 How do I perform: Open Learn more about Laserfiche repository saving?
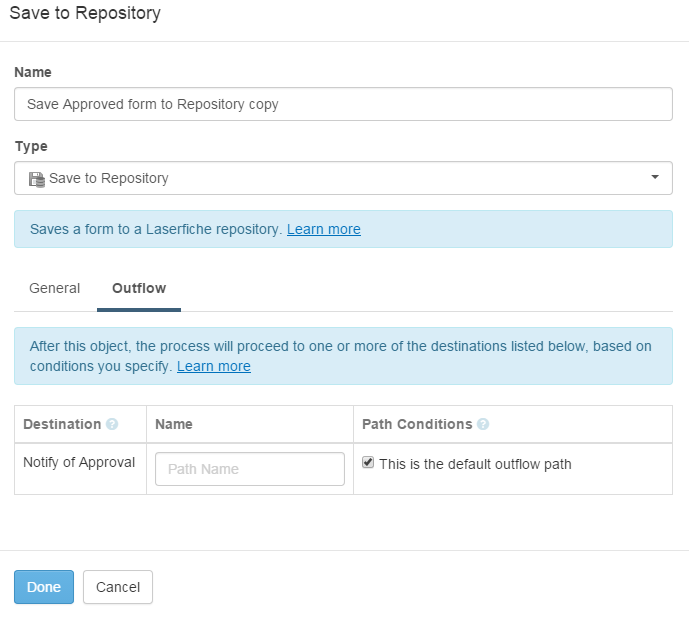point(324,229)
